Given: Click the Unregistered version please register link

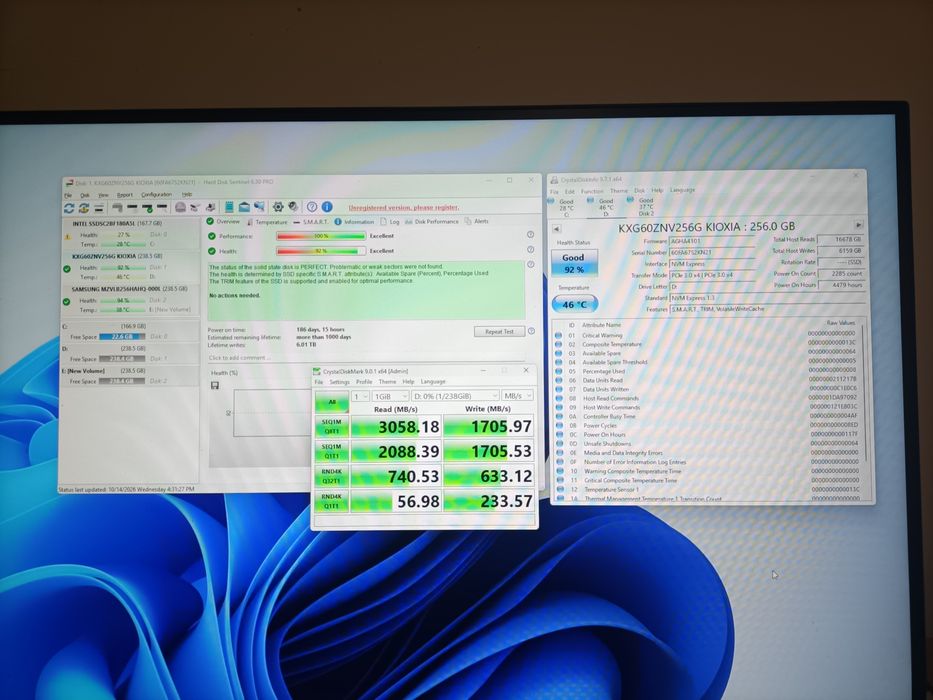Looking at the screenshot, I should [403, 208].
